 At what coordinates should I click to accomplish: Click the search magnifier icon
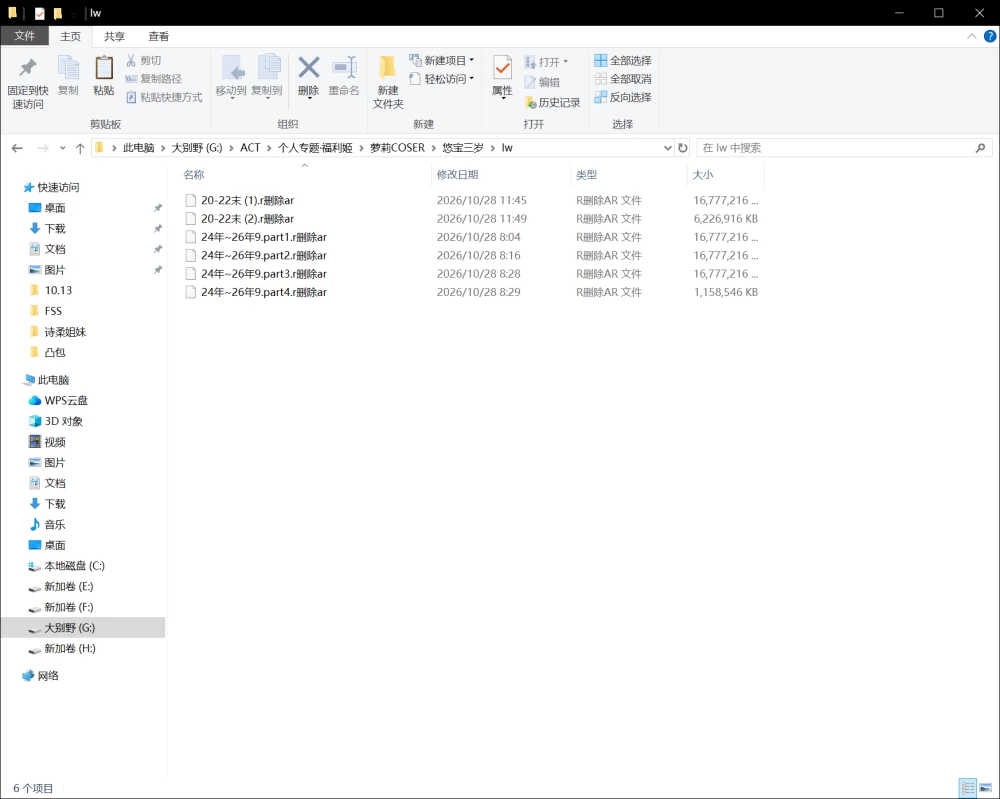[980, 148]
